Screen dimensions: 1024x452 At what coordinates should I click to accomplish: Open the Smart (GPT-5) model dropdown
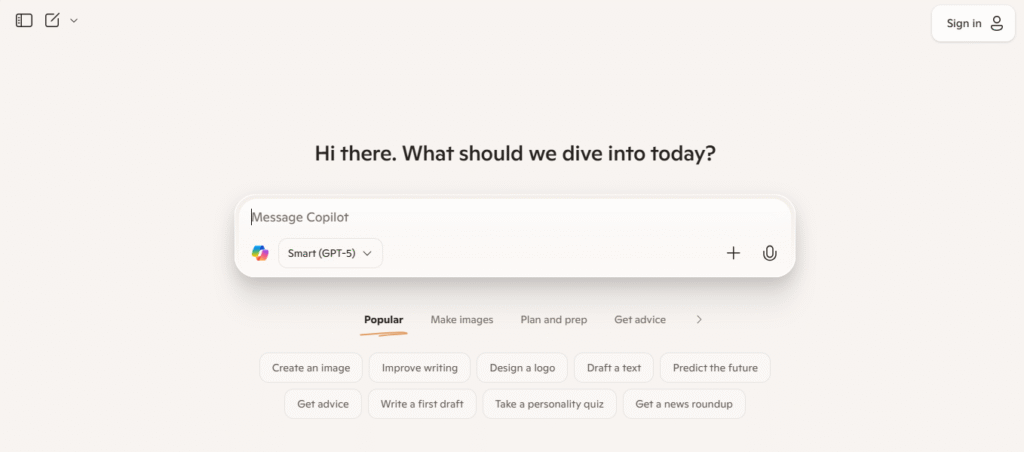(x=330, y=253)
